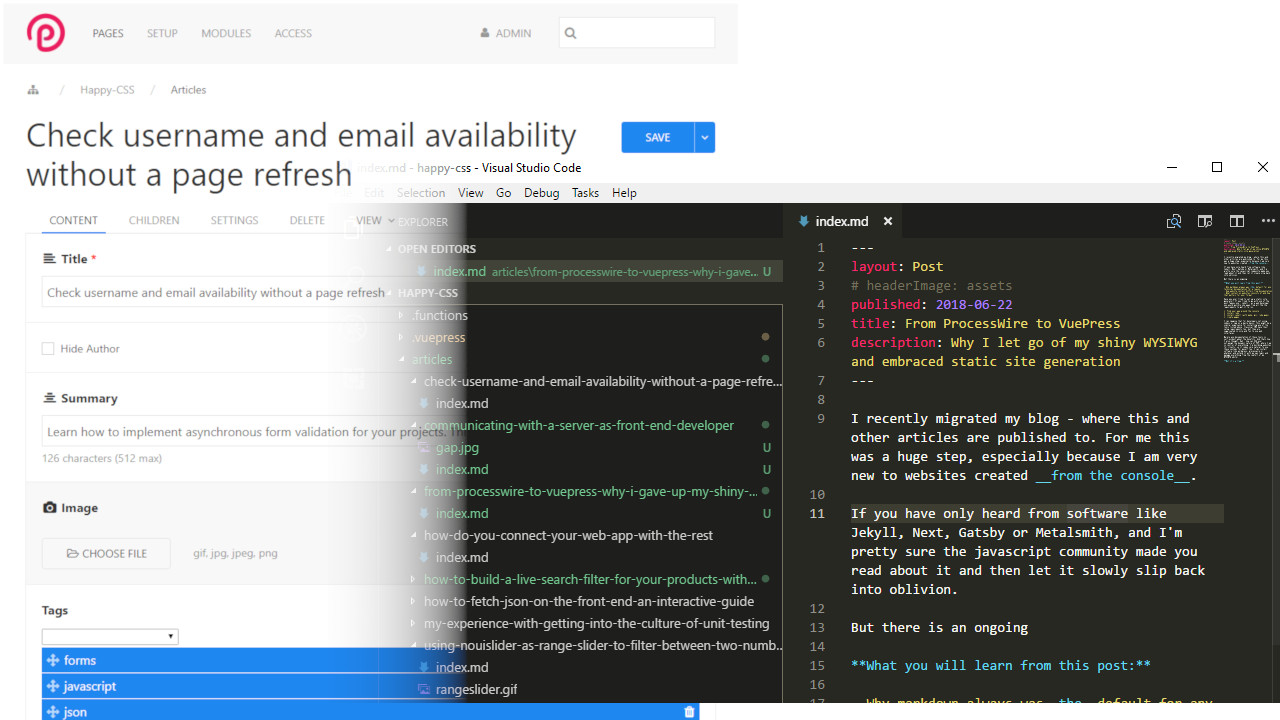The image size is (1280, 720).
Task: Click the move handle on json tag
Action: pyautogui.click(x=52, y=712)
